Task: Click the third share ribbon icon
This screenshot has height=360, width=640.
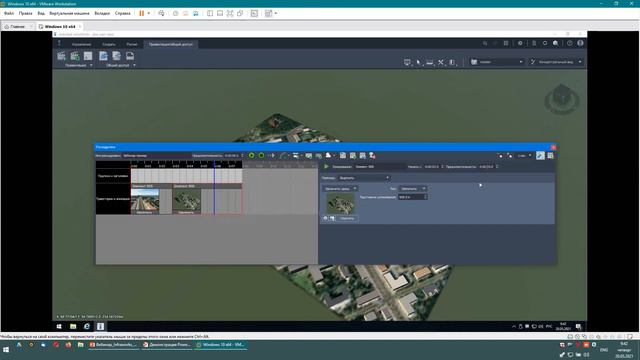Action: (x=130, y=56)
